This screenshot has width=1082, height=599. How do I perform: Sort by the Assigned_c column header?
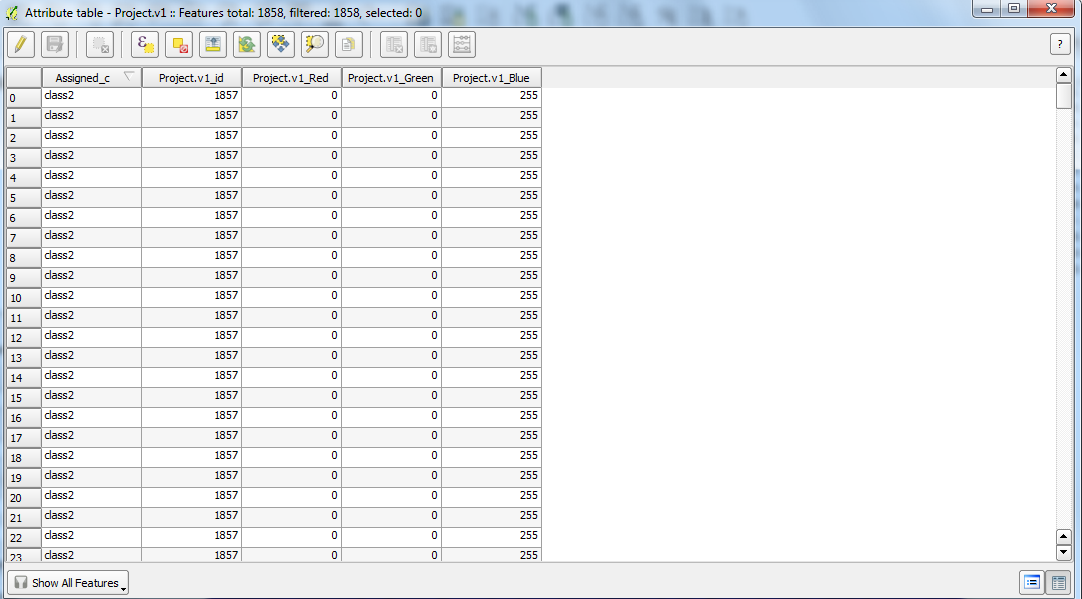[92, 78]
